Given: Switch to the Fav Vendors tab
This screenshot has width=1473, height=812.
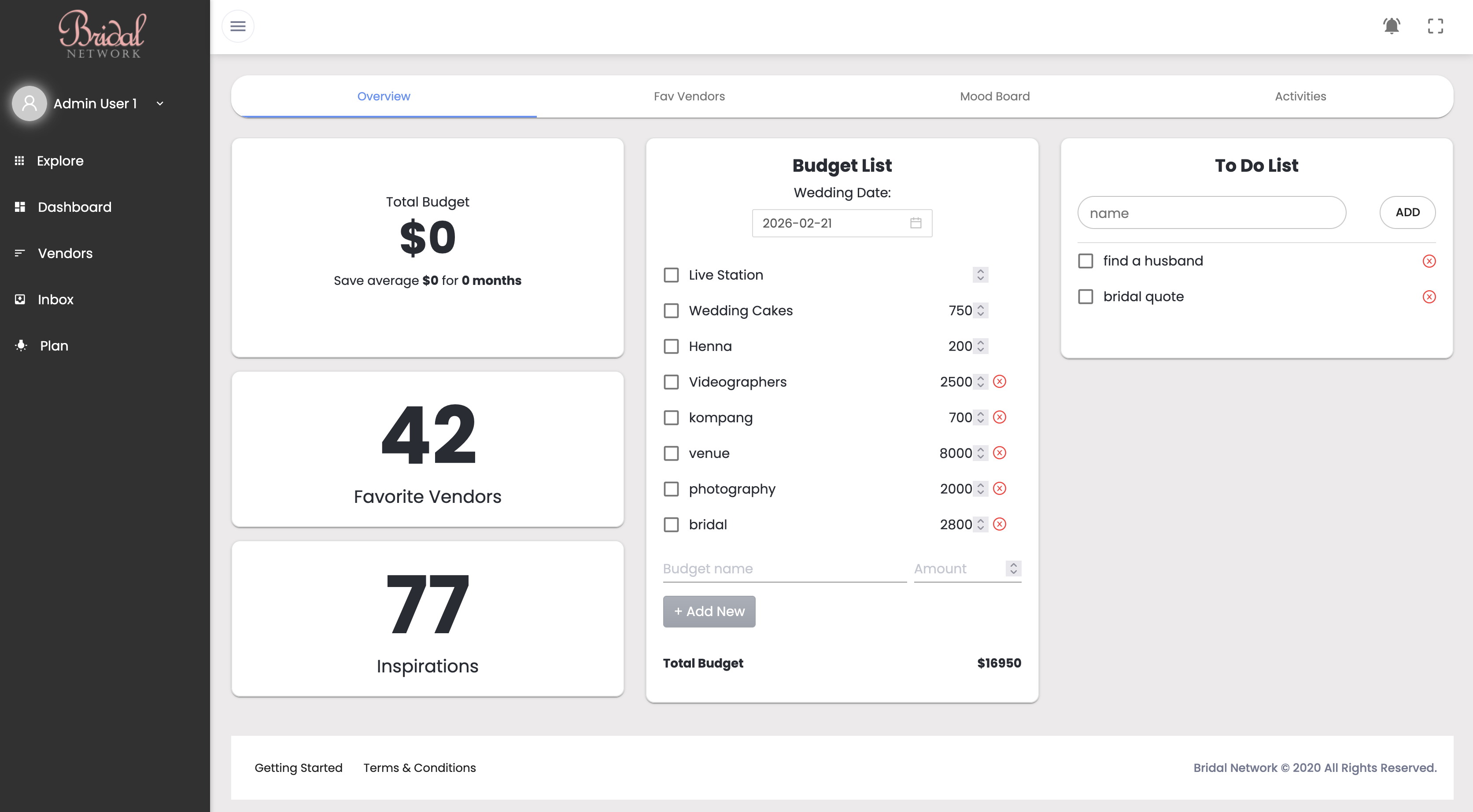Looking at the screenshot, I should (689, 96).
